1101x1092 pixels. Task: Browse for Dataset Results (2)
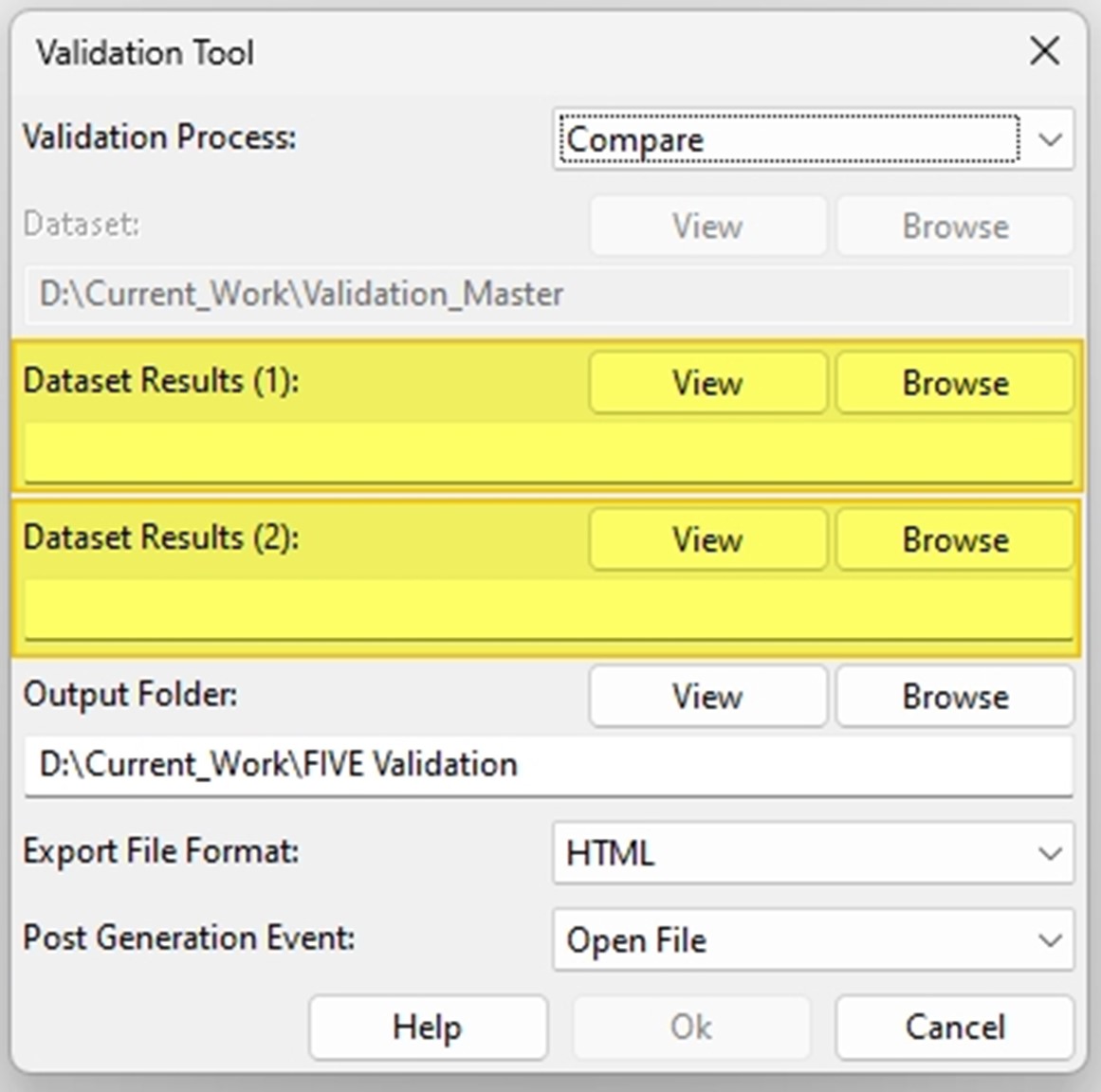click(954, 538)
